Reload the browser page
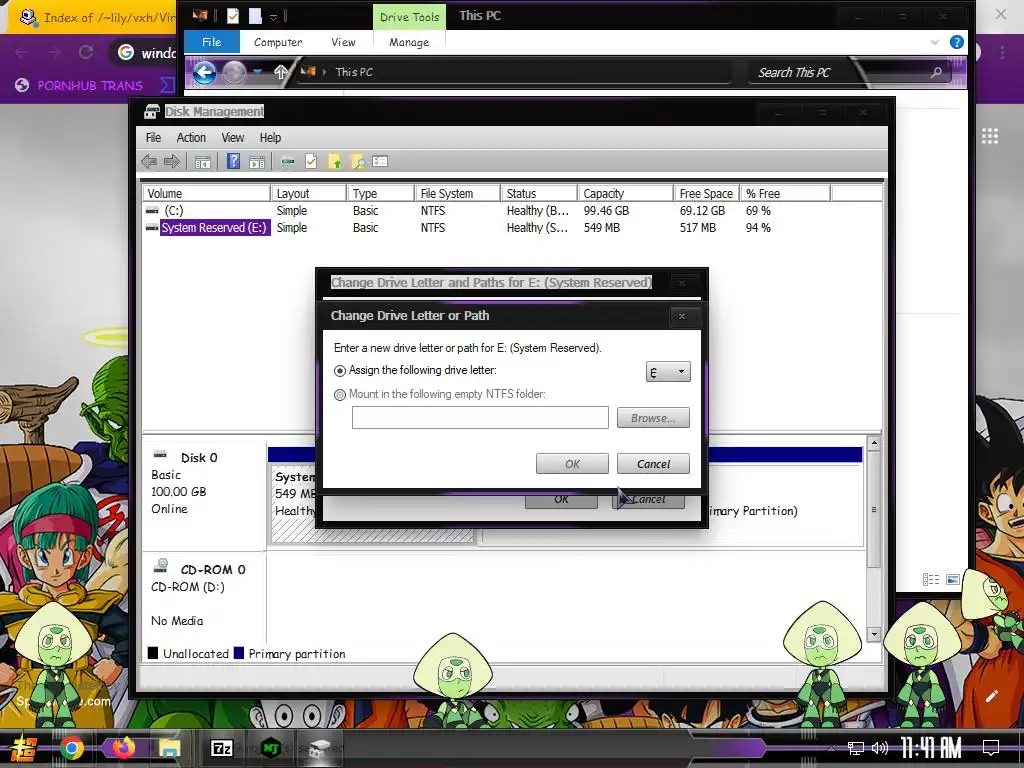The height and width of the screenshot is (768, 1024). click(x=86, y=52)
